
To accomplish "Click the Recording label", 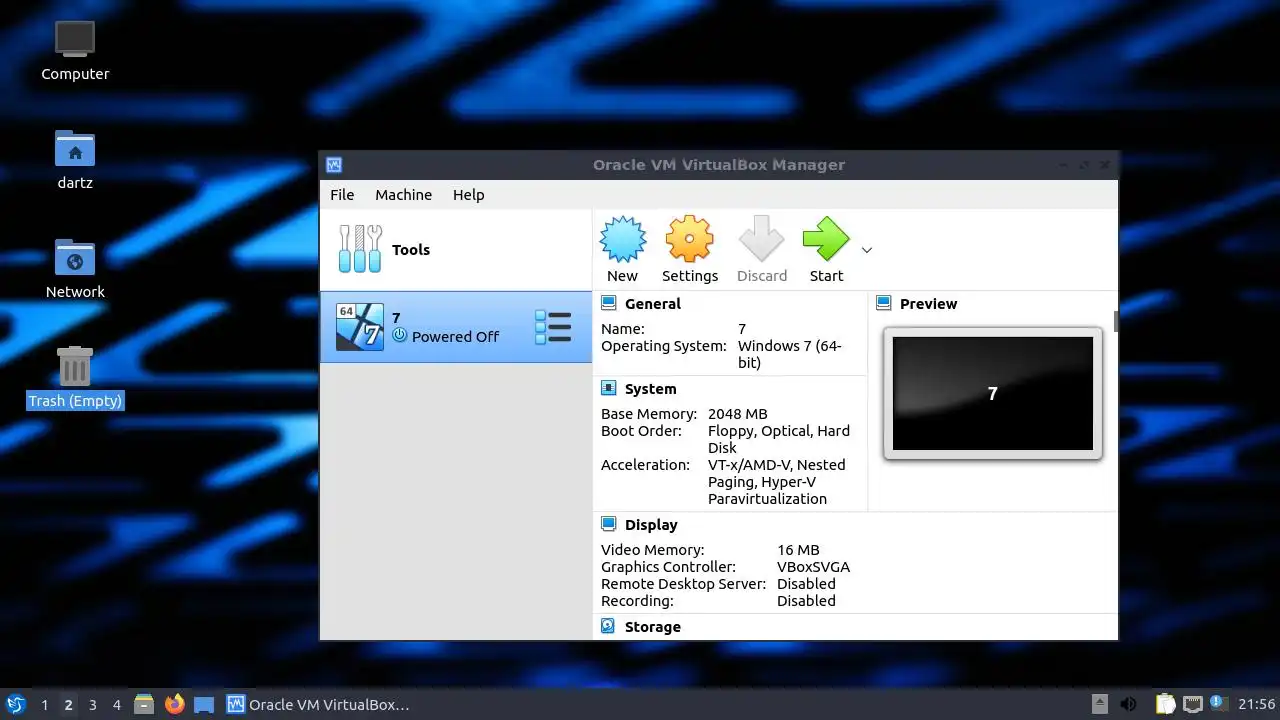I will pyautogui.click(x=637, y=601).
